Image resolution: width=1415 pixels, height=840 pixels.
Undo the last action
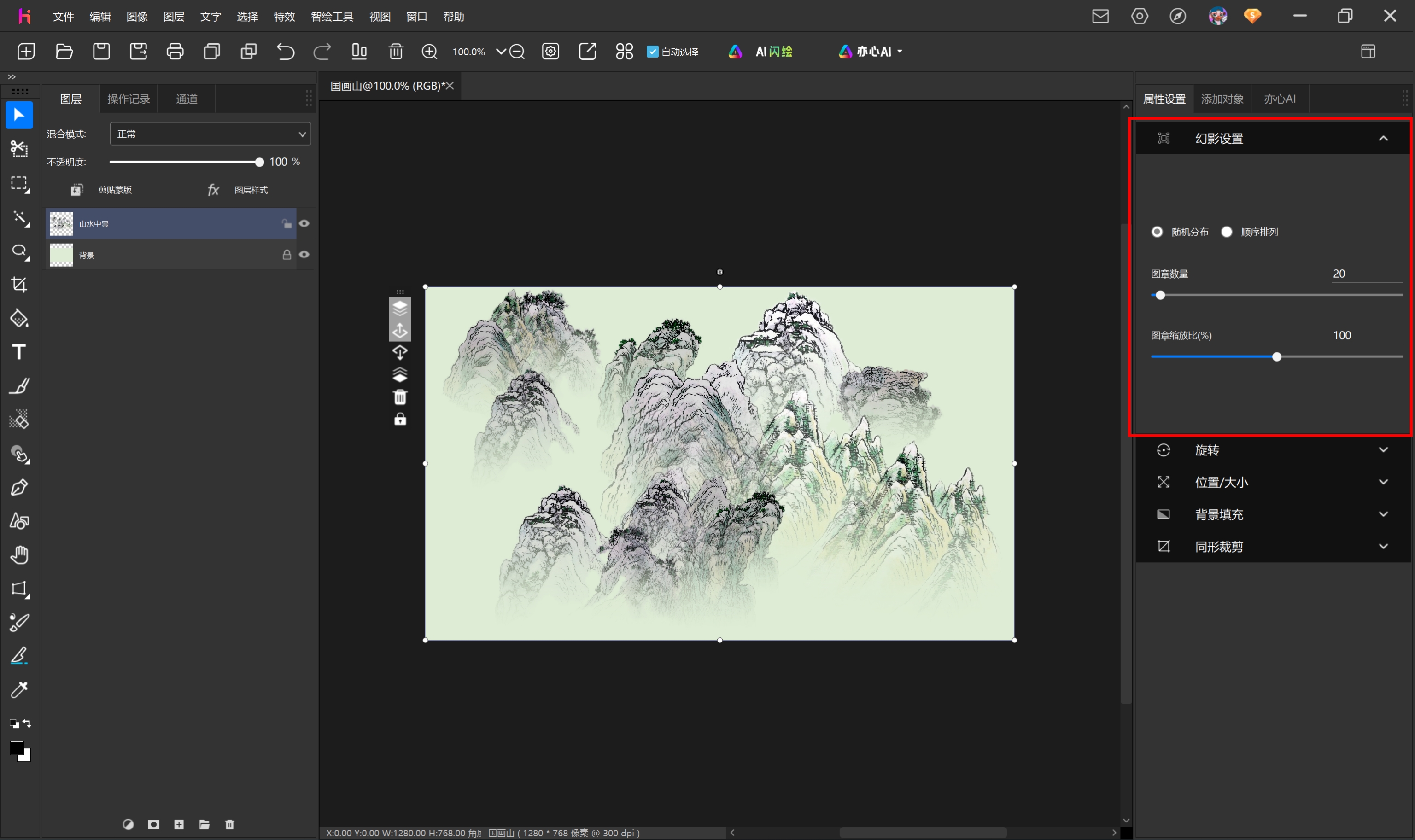point(285,52)
